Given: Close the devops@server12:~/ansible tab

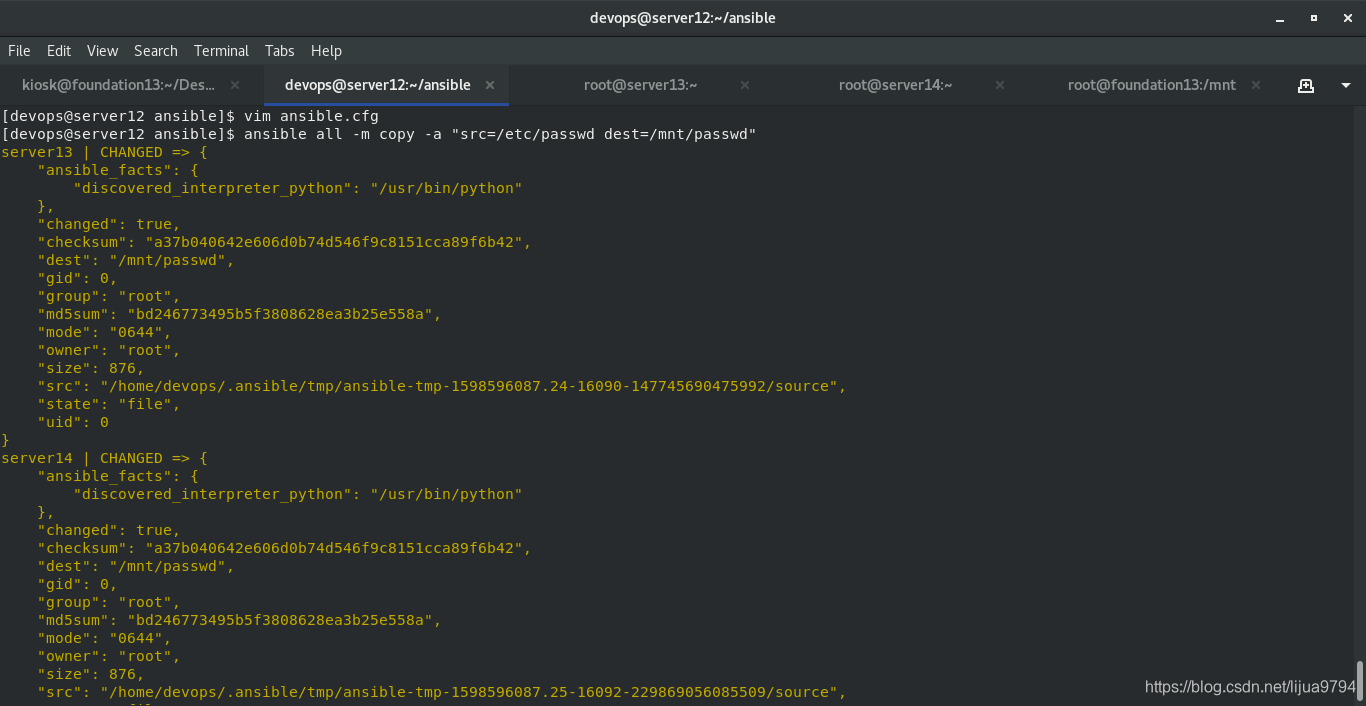Looking at the screenshot, I should 490,85.
